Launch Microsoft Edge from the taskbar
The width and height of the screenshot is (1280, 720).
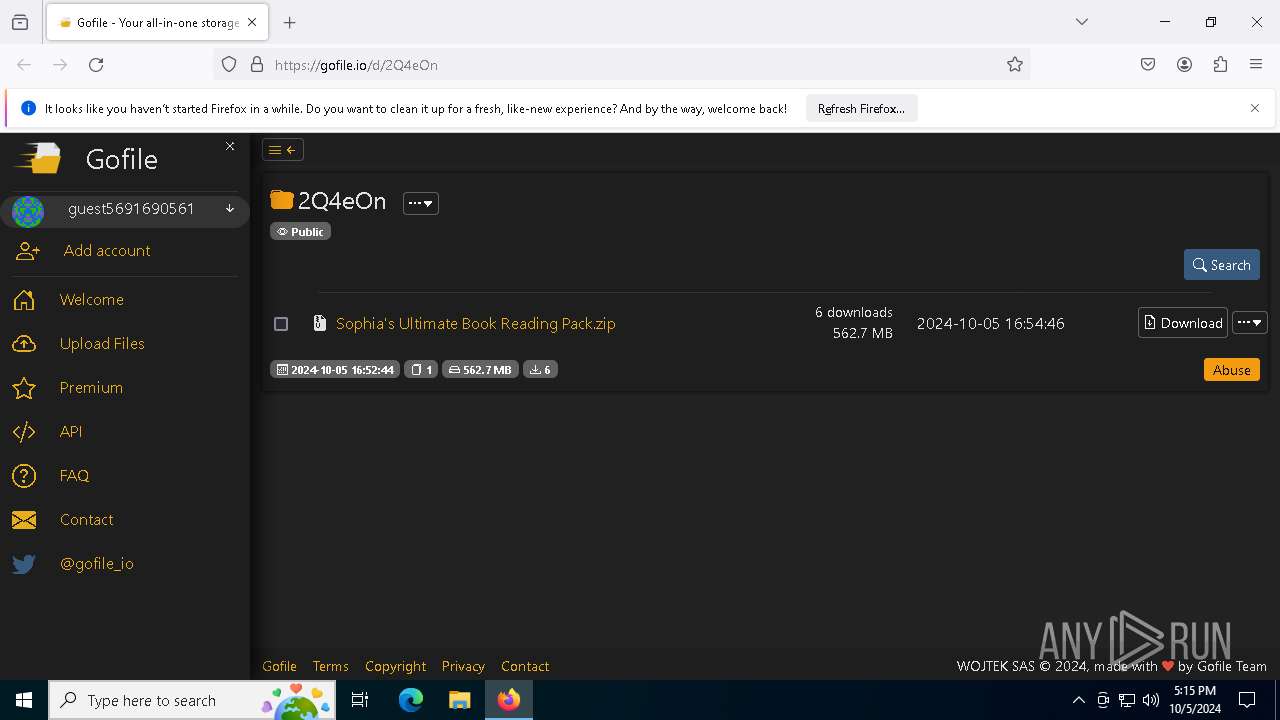click(411, 700)
